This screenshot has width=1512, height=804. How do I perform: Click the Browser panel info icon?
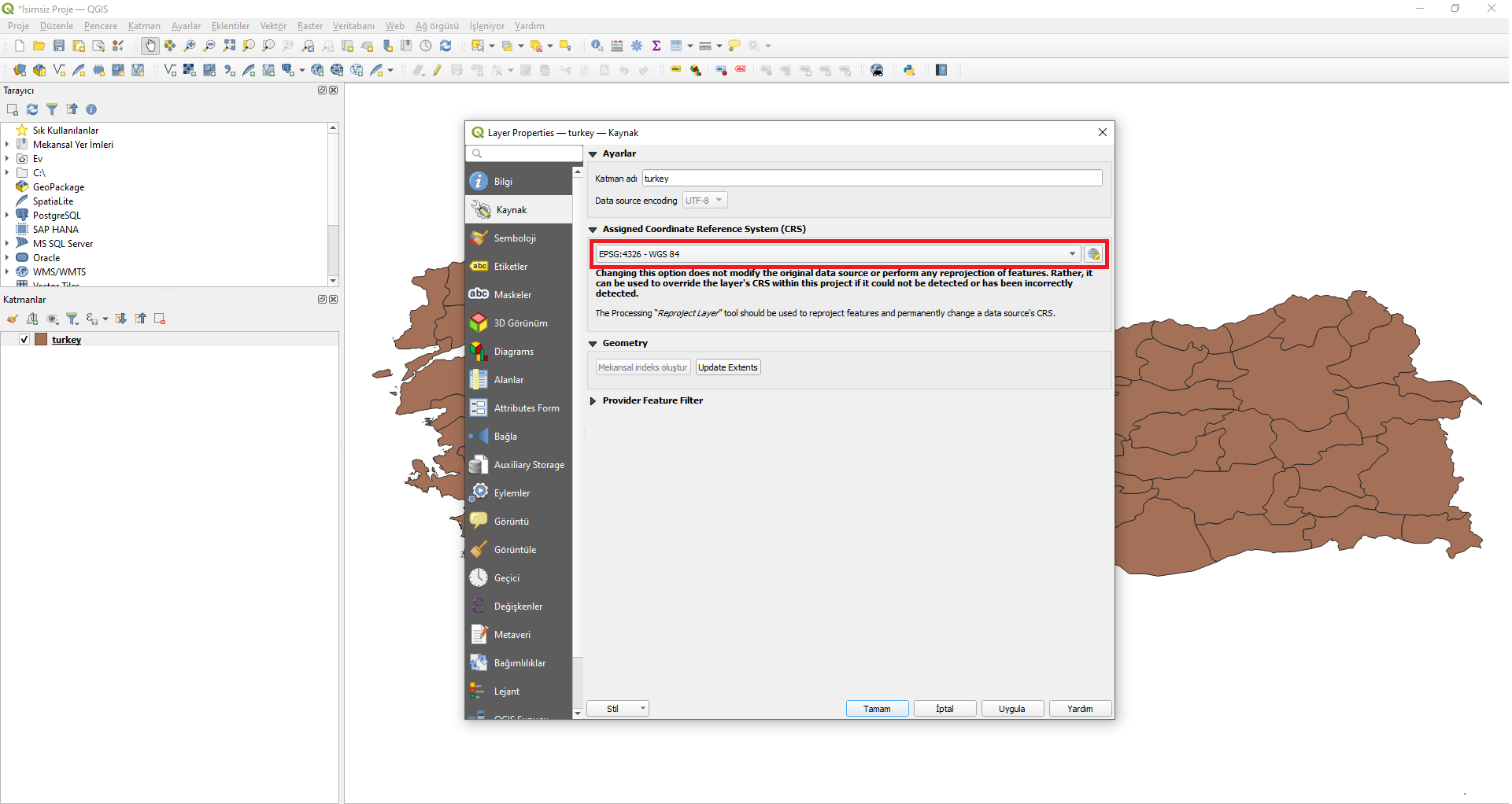(91, 109)
